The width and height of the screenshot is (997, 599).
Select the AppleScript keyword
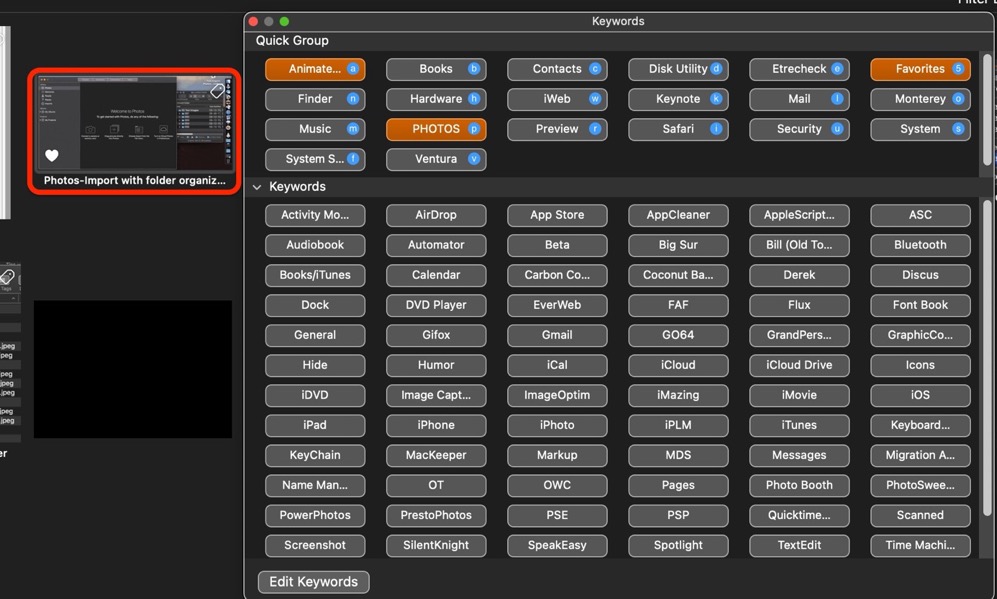tap(799, 215)
